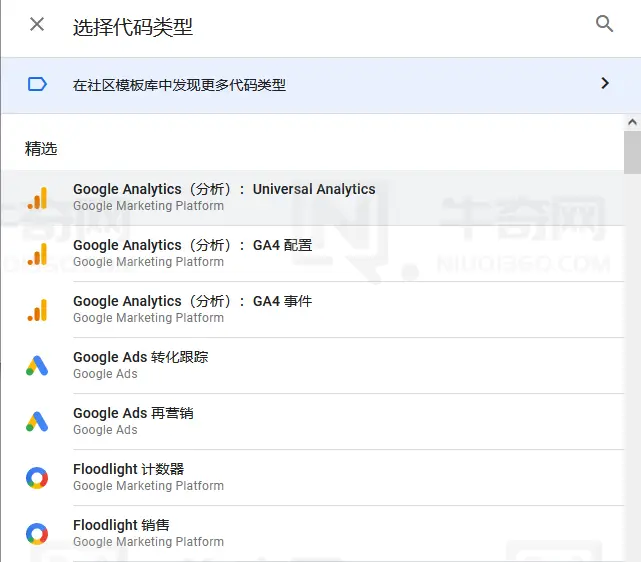Click the vertical scrollbar thumb
The image size is (641, 562).
(632, 152)
